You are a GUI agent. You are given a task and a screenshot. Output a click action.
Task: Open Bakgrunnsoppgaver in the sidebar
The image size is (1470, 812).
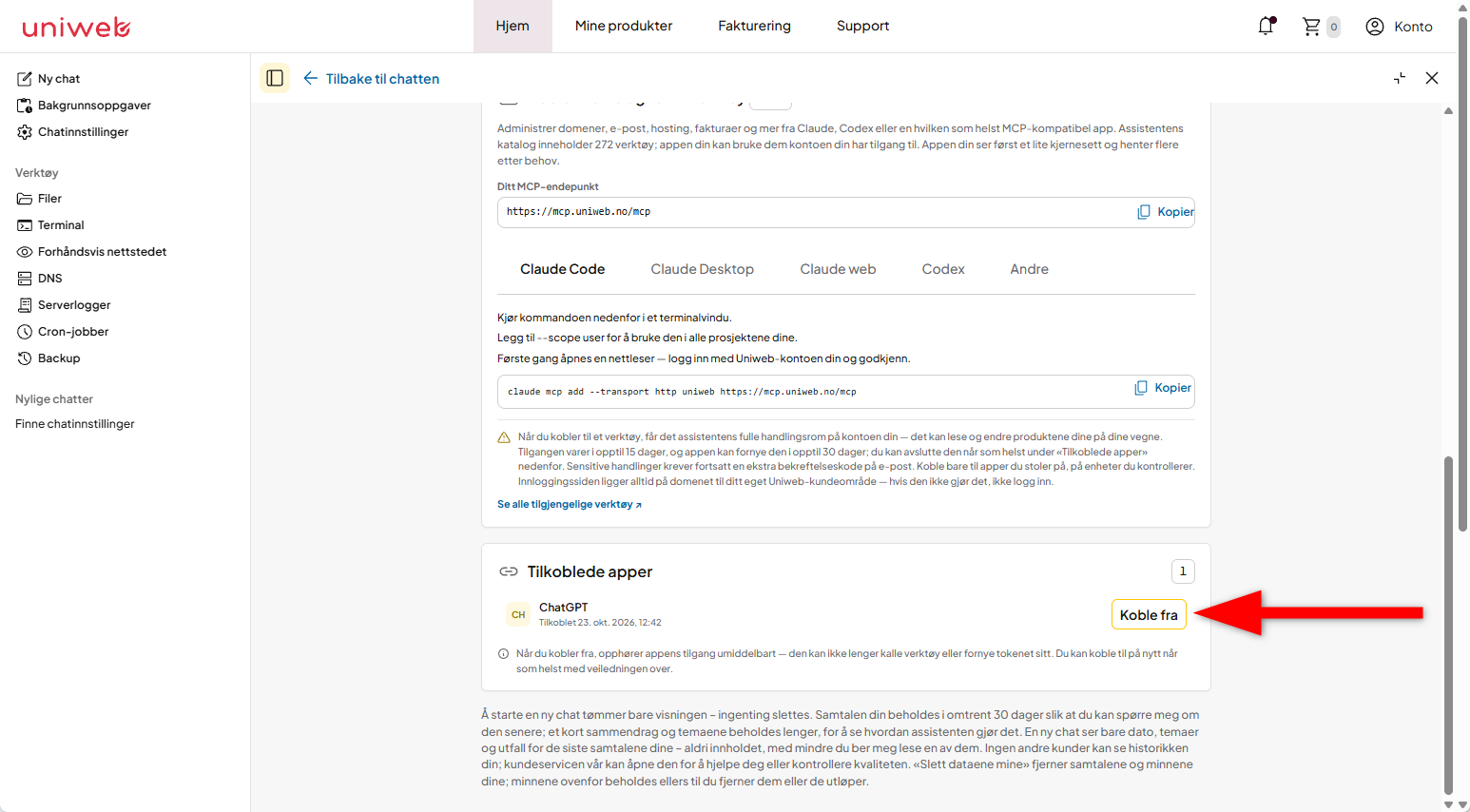pos(84,106)
